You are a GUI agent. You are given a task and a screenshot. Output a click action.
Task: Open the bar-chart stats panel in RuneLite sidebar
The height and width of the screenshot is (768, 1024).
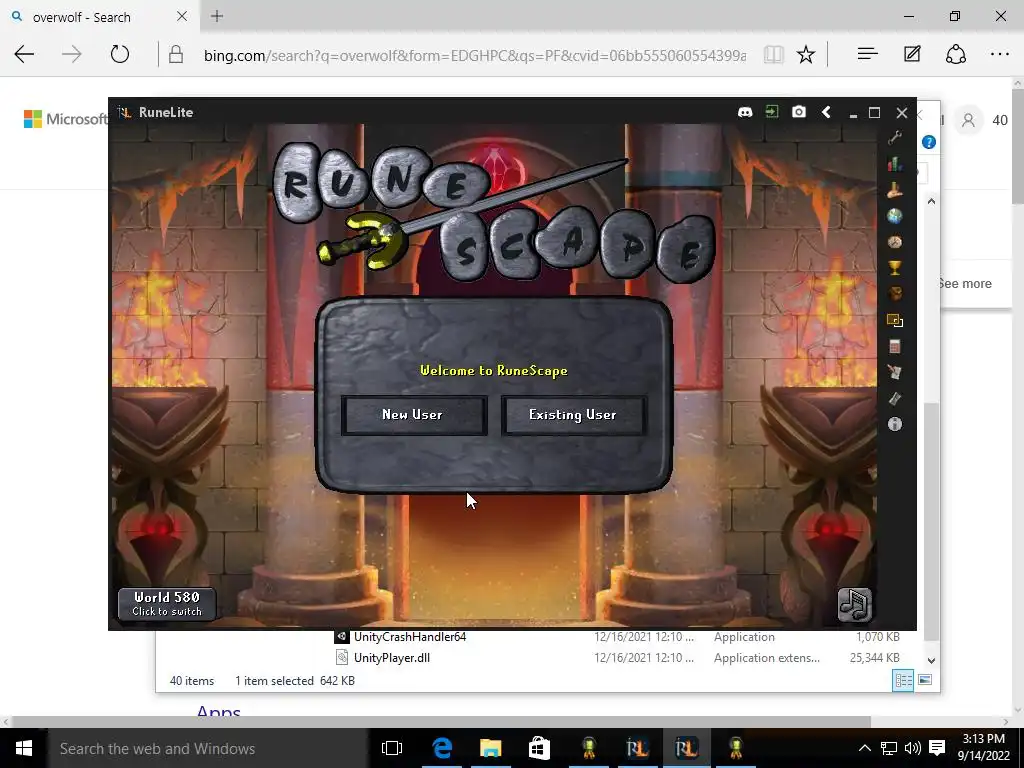pos(895,164)
